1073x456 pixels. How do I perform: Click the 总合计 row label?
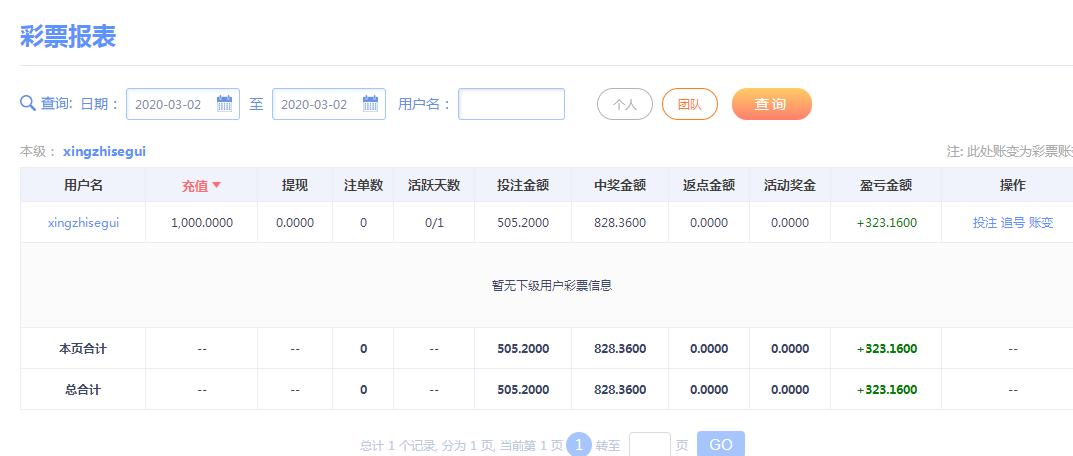pos(83,390)
